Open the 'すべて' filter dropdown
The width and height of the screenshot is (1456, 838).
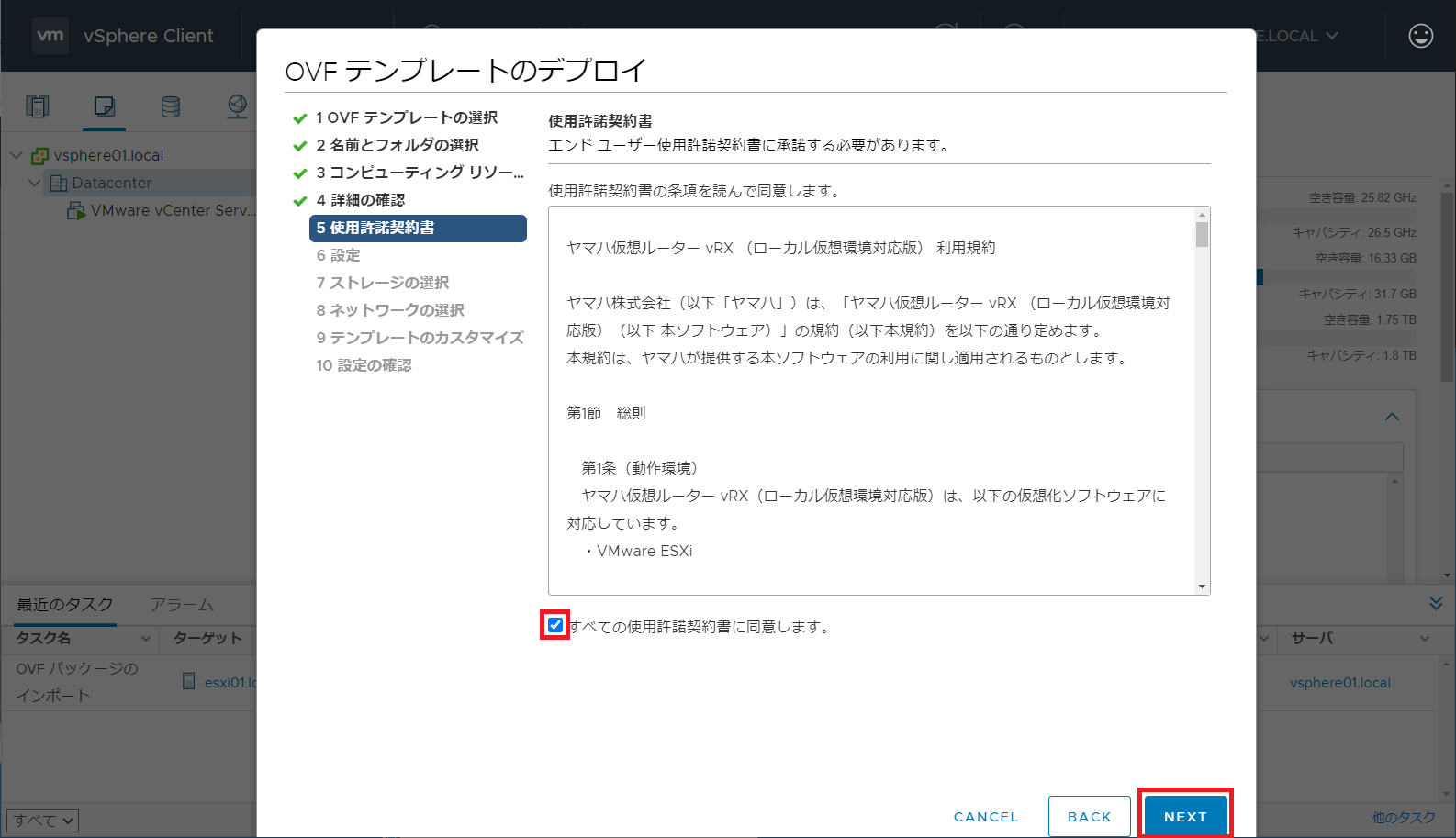tap(42, 820)
